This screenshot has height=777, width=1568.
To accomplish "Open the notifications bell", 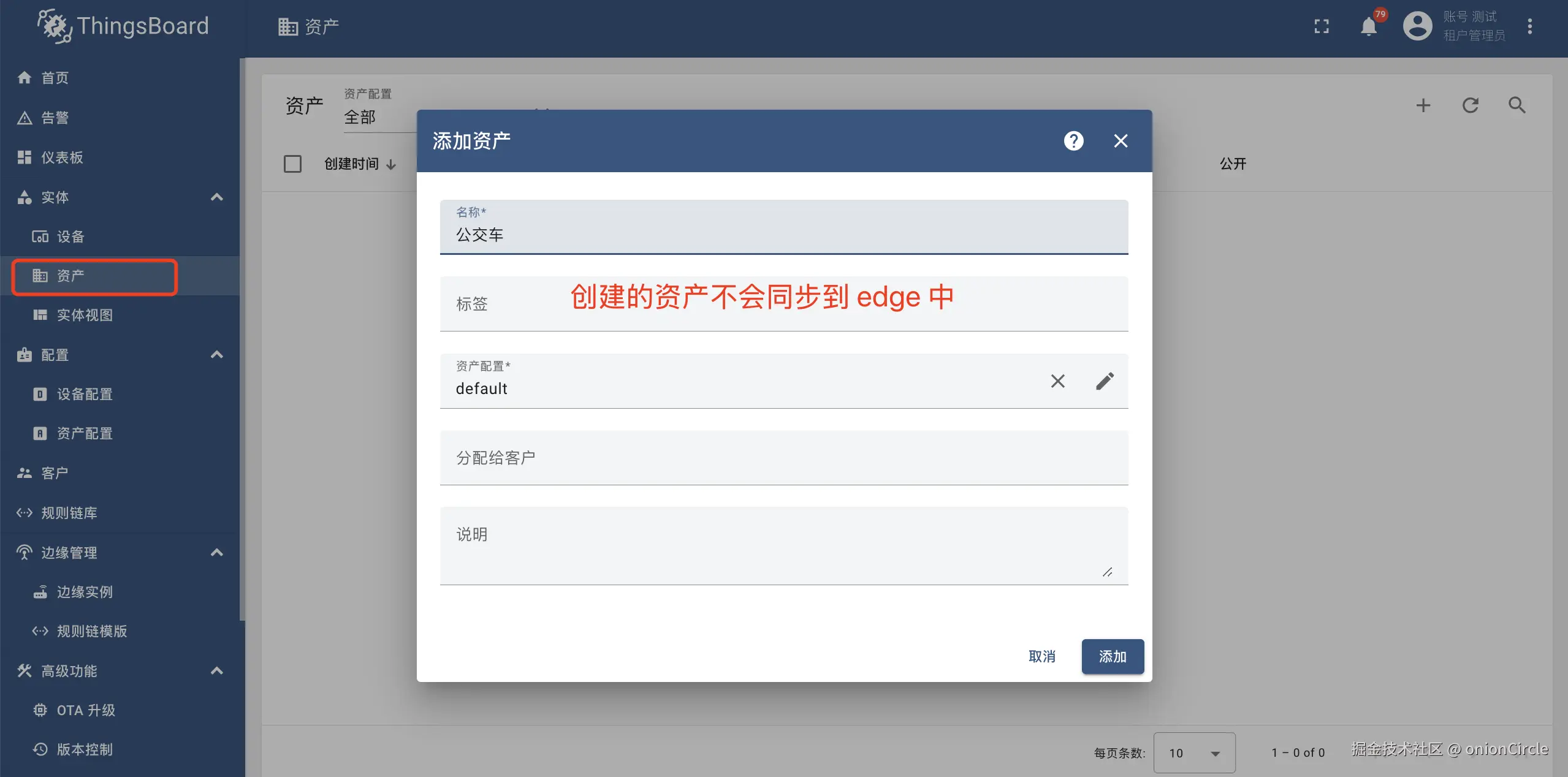I will coord(1368,26).
